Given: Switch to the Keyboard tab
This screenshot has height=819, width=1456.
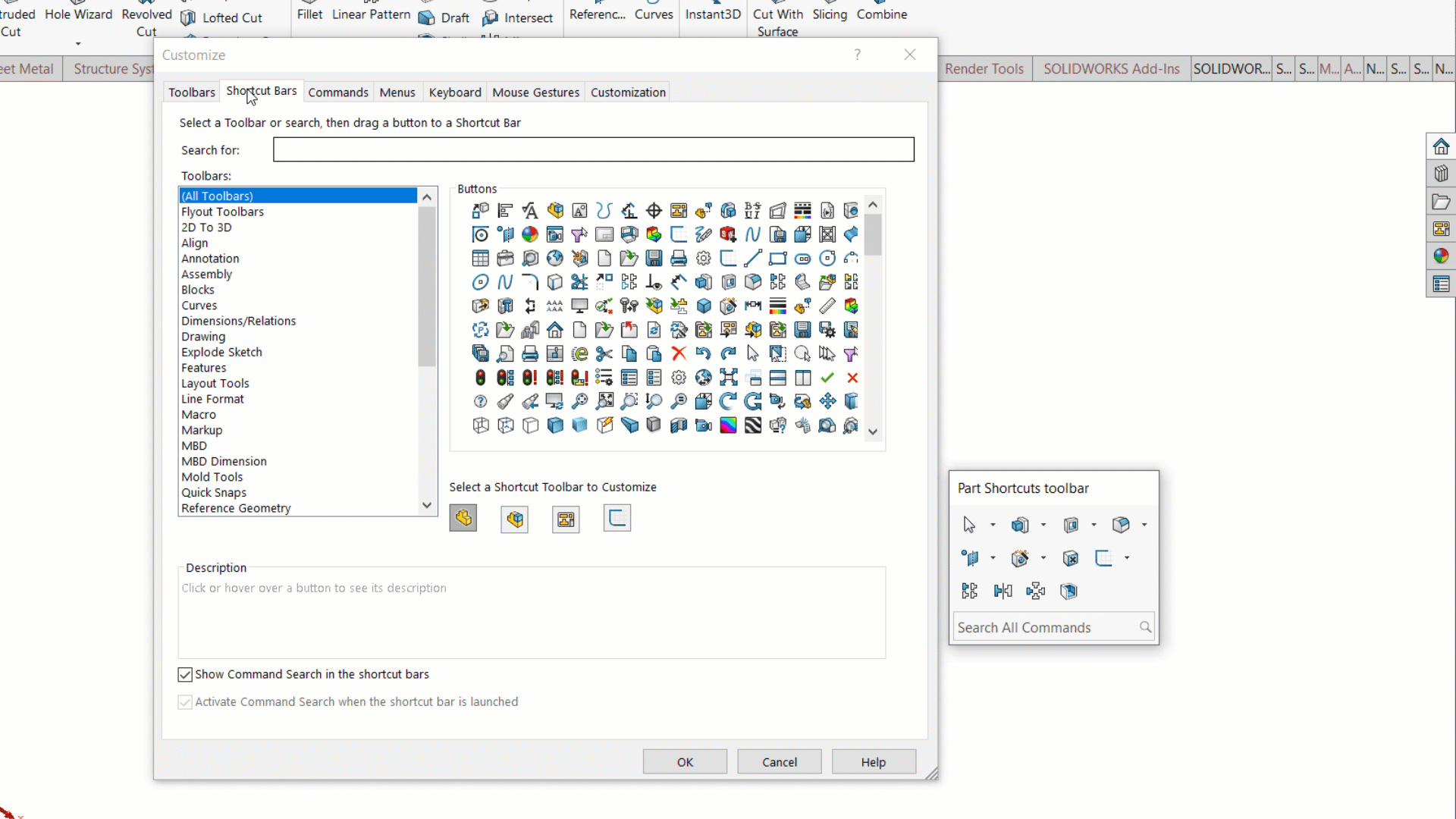Looking at the screenshot, I should (x=456, y=92).
